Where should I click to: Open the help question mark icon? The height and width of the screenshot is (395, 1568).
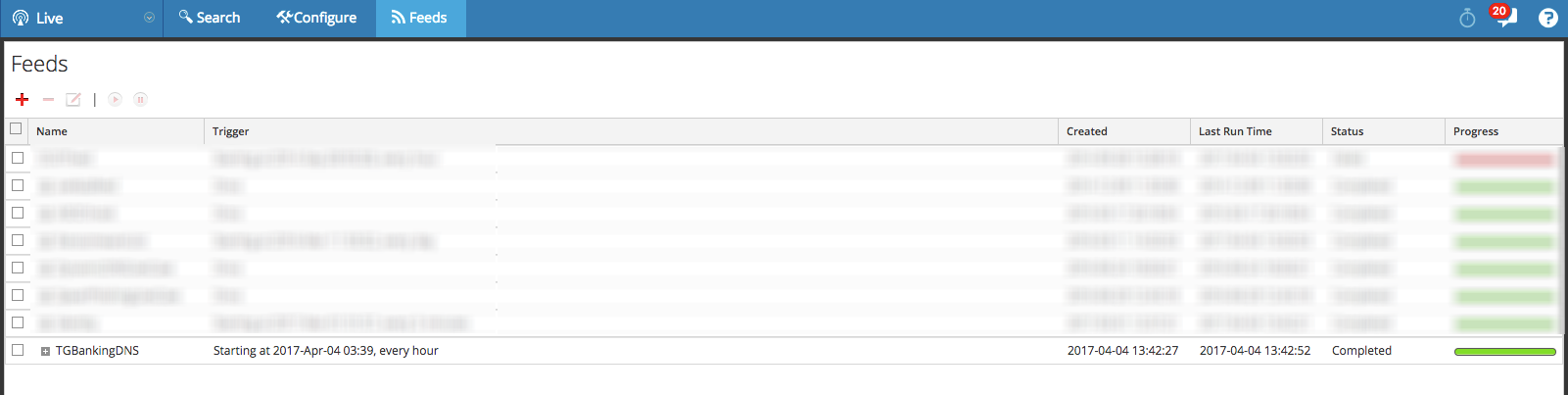1547,18
